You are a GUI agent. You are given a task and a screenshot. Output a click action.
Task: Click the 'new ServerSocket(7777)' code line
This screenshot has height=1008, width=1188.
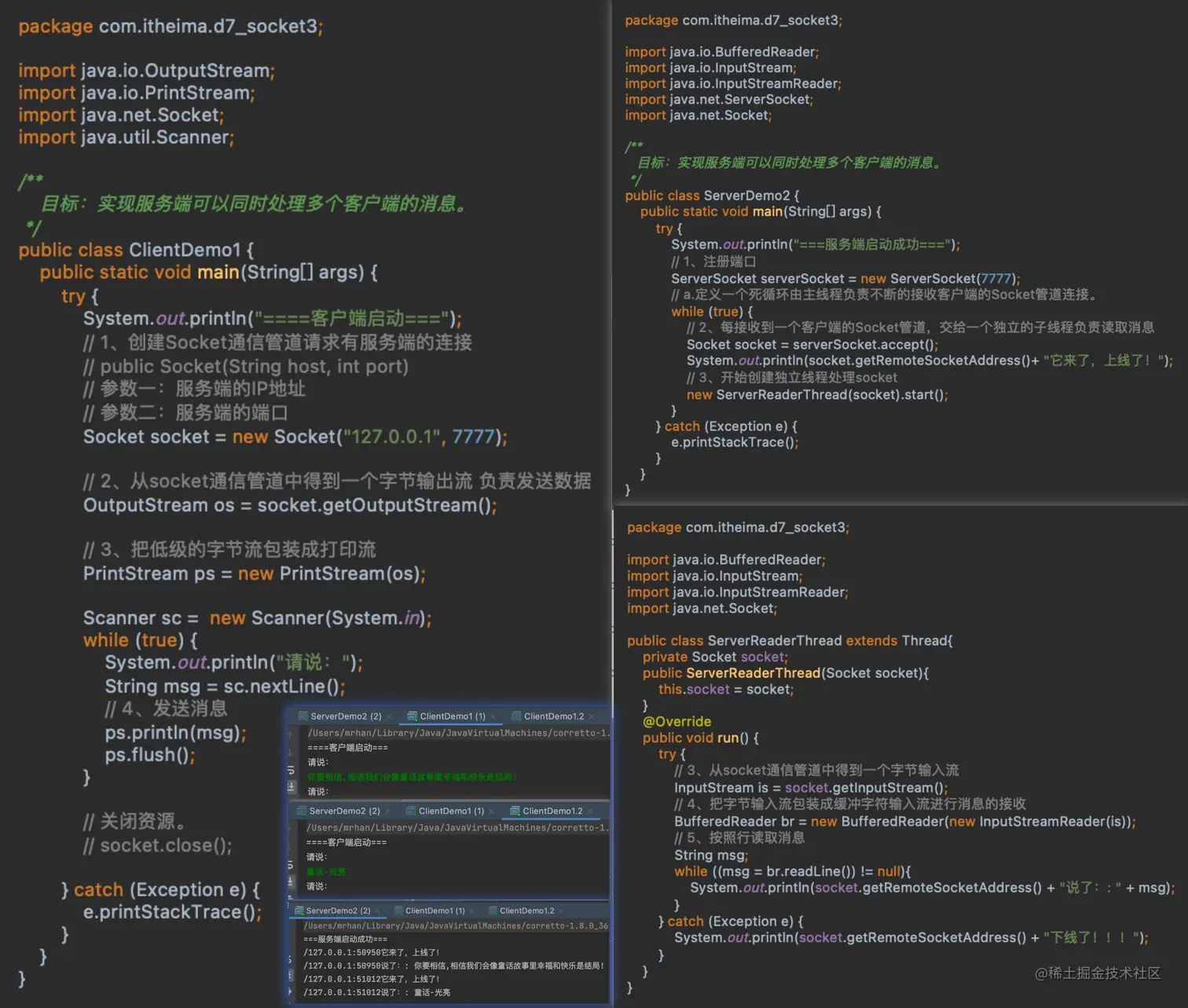click(x=845, y=279)
